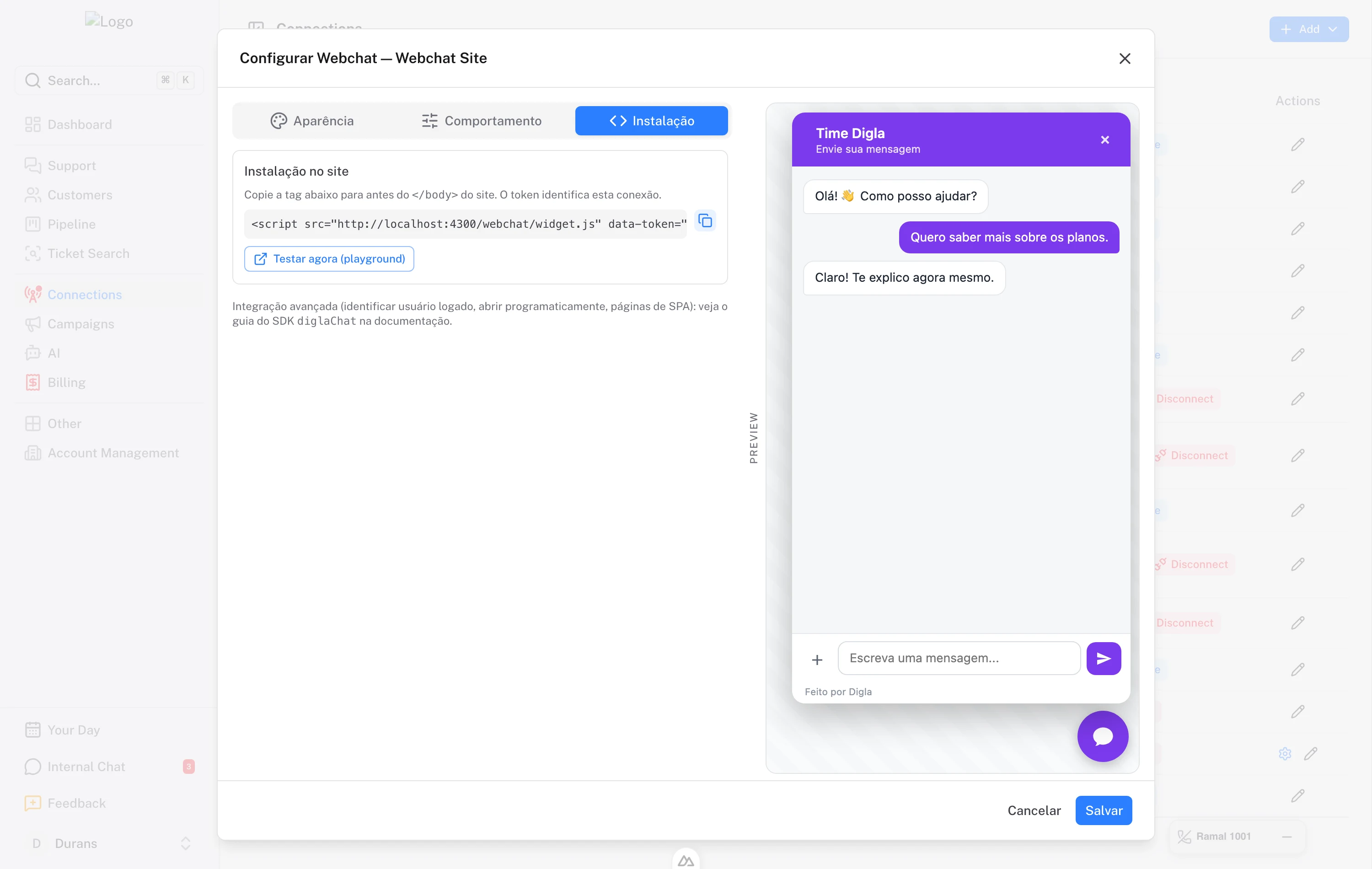Open Internal Chat in sidebar

pyautogui.click(x=109, y=767)
